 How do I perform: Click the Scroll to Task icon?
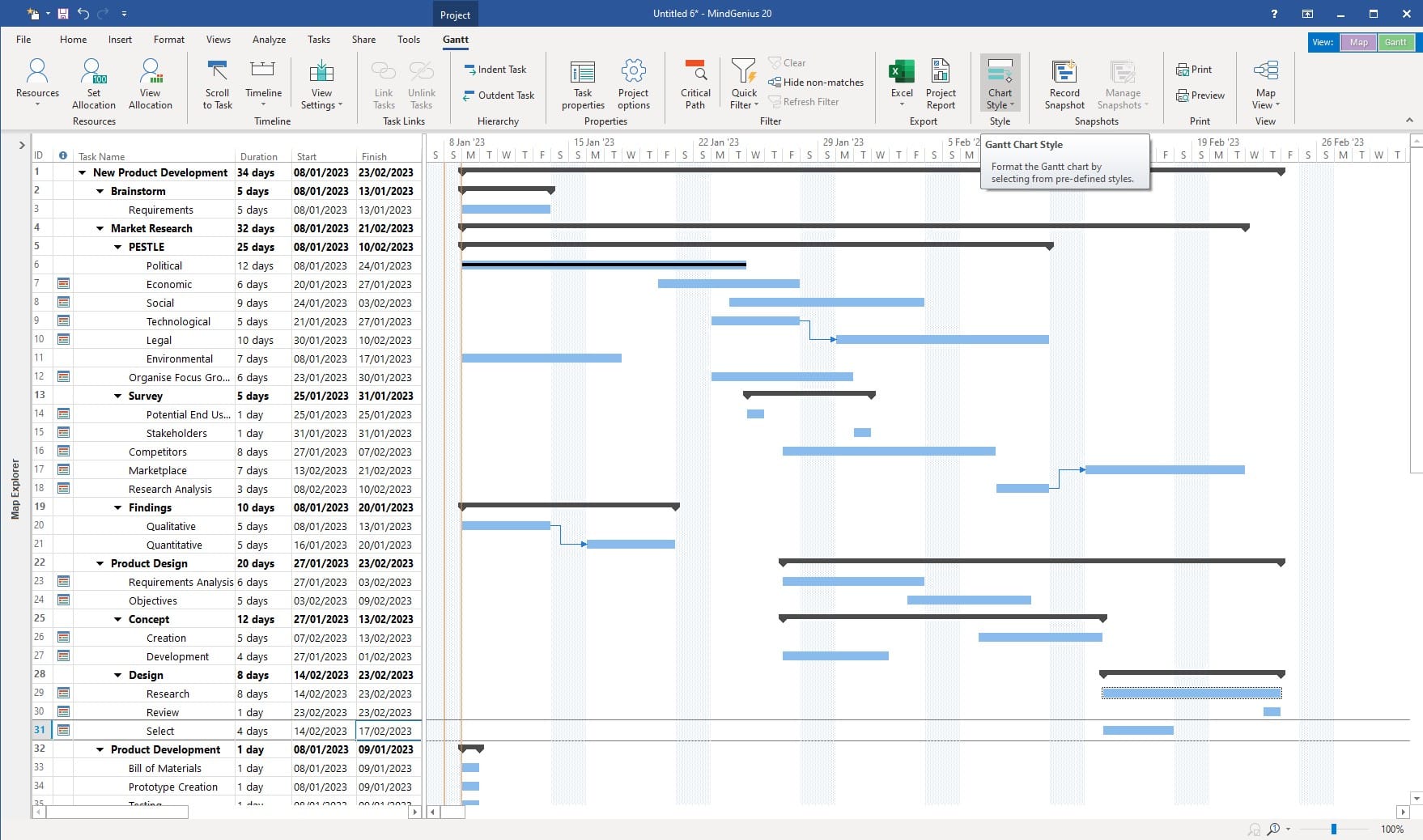pyautogui.click(x=217, y=72)
